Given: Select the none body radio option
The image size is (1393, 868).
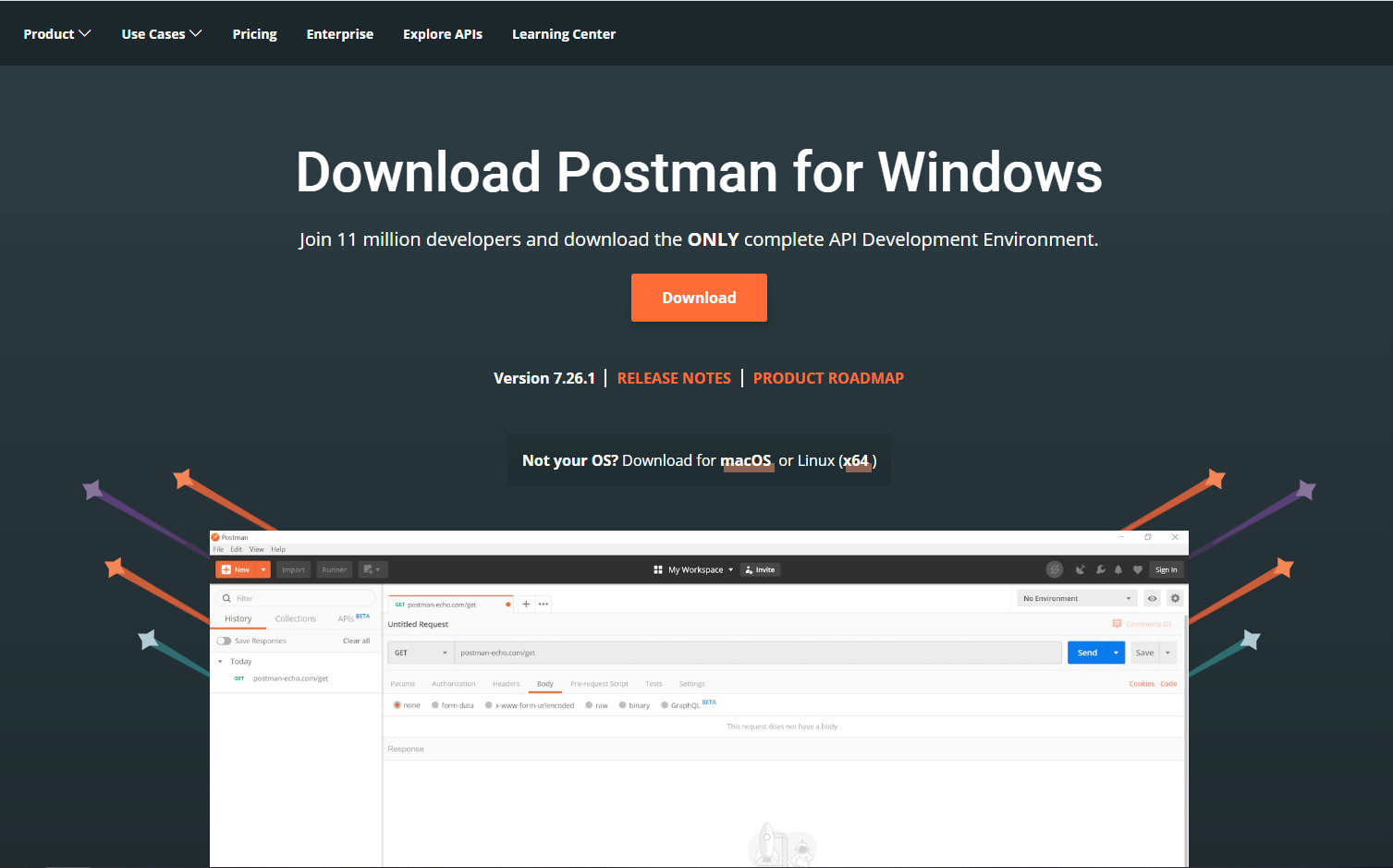Looking at the screenshot, I should [397, 705].
